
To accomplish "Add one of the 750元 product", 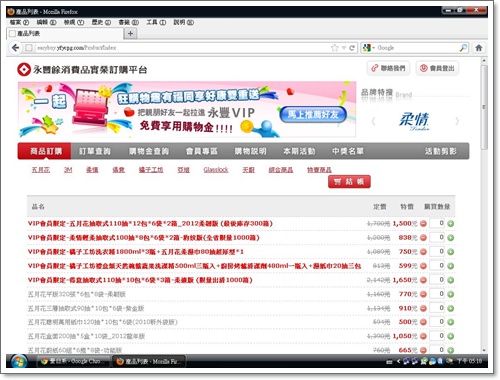I will point(451,252).
